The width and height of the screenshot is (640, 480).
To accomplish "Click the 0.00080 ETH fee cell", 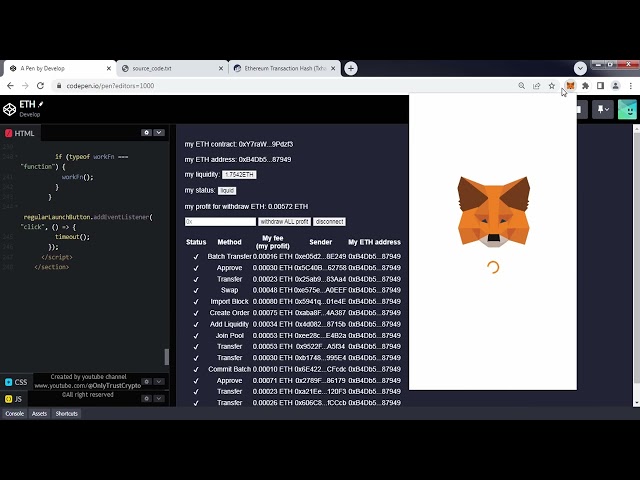I will click(273, 301).
